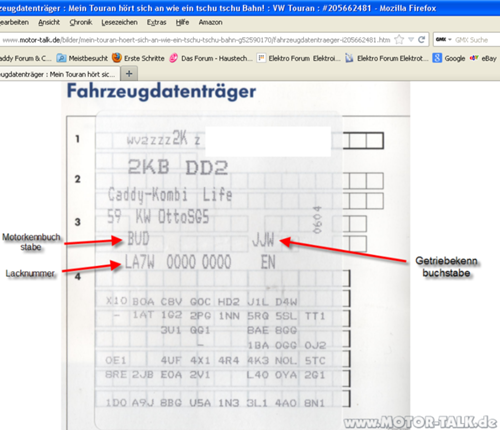Open the Amazon menu
The height and width of the screenshot is (430, 500).
[210, 22]
